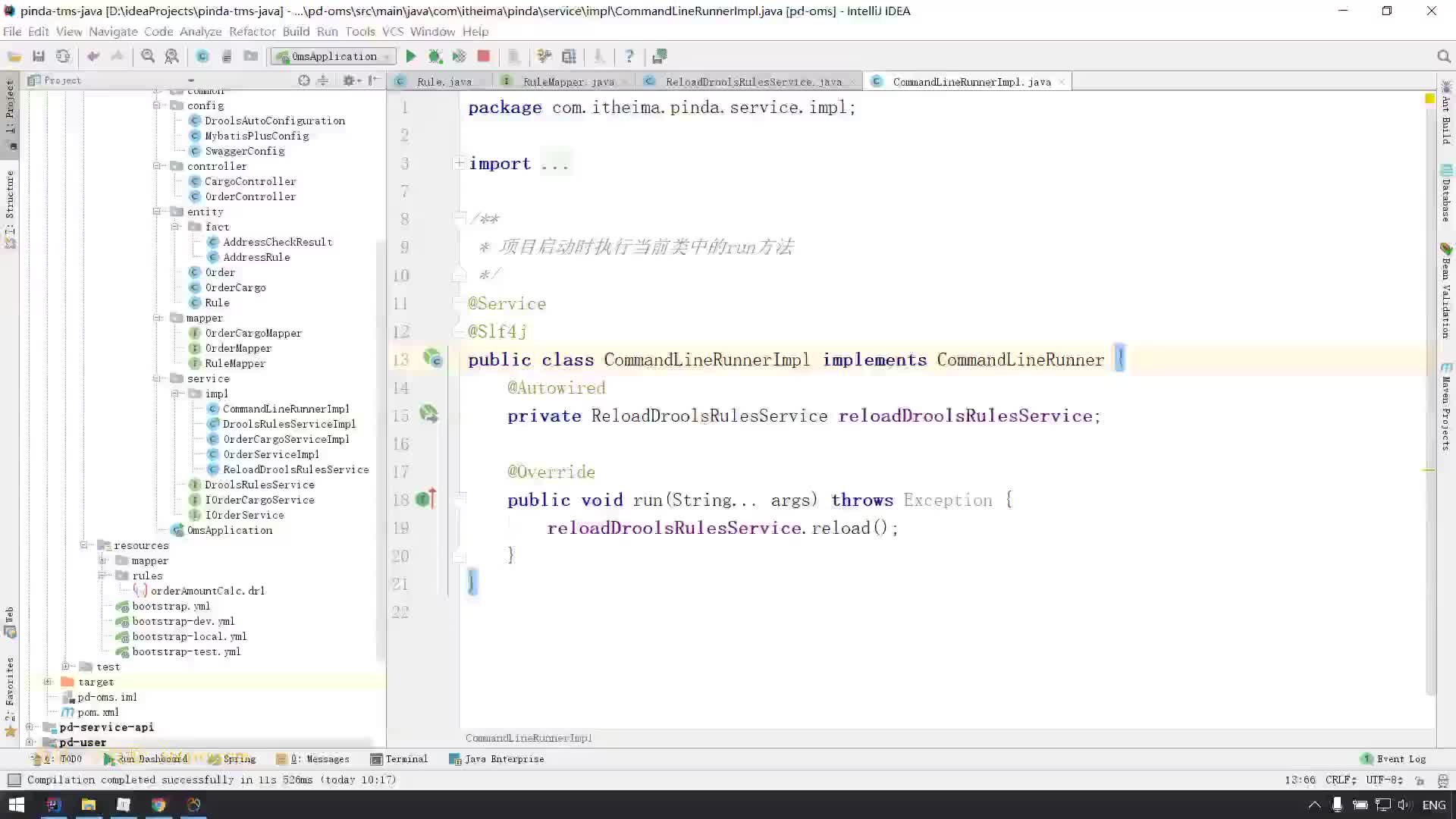This screenshot has width=1456, height=819.
Task: Toggle the Ant Build tool window stripe
Action: click(1446, 112)
